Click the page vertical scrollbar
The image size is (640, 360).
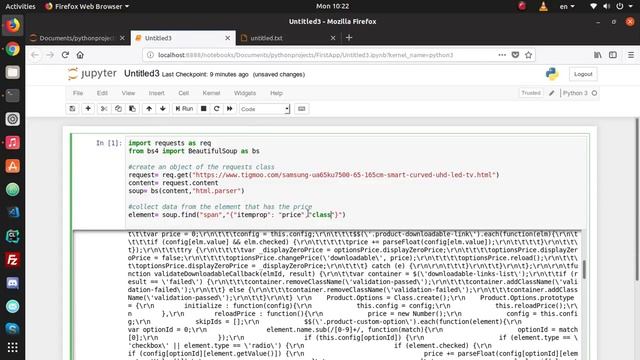tap(637, 199)
